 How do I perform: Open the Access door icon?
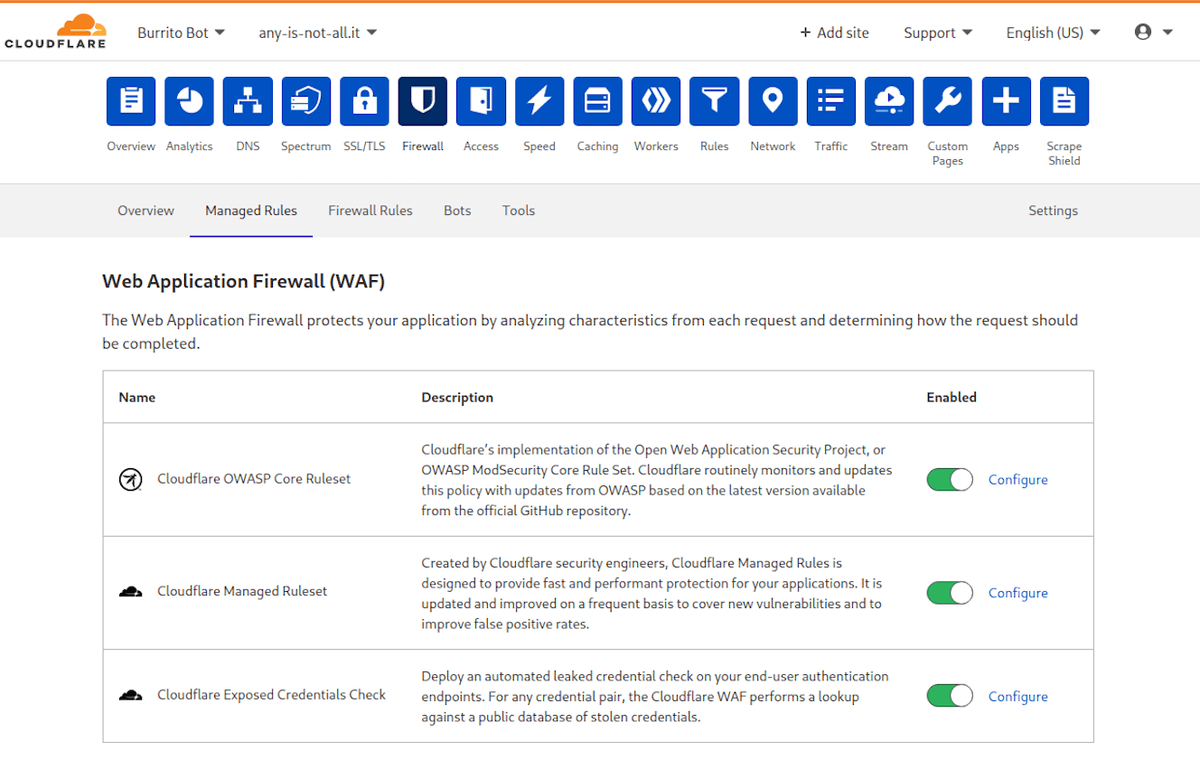481,101
